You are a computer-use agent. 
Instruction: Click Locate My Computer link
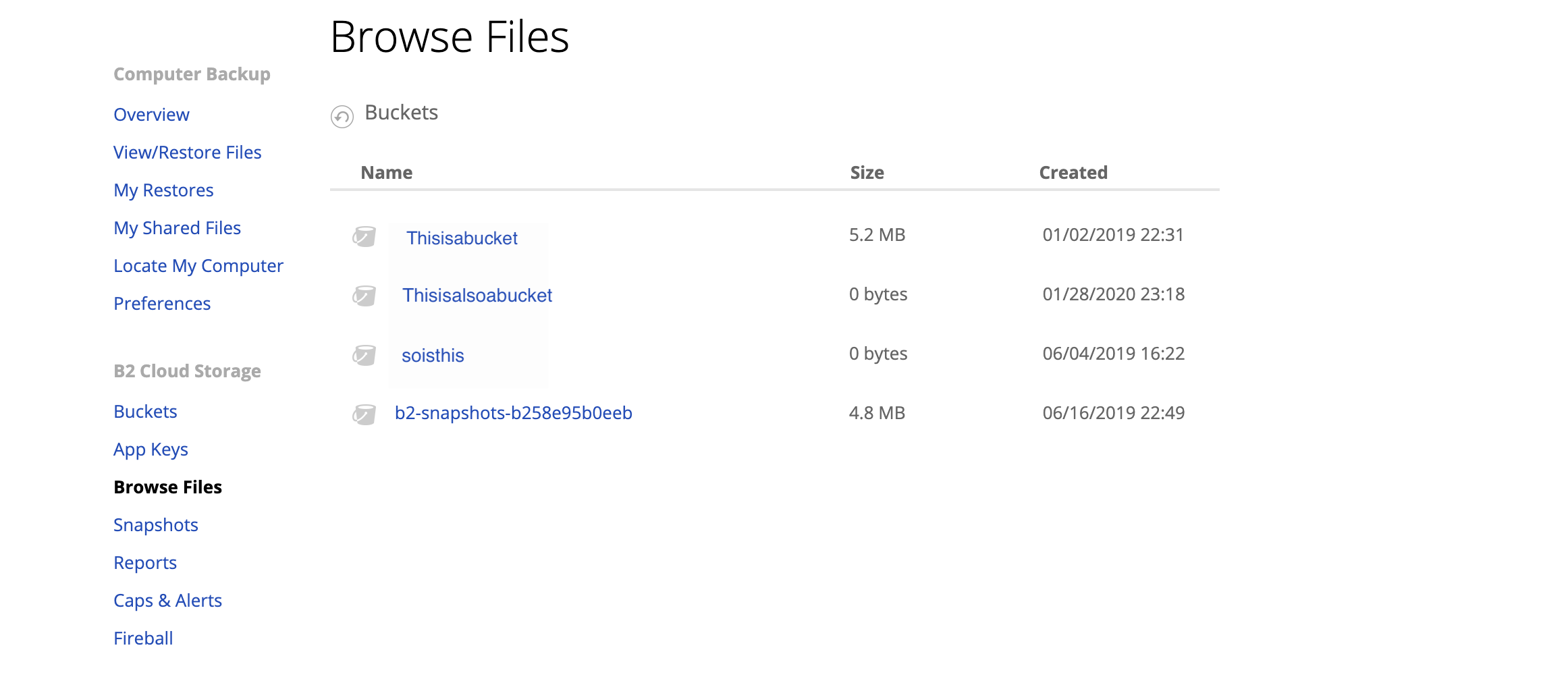tap(198, 266)
